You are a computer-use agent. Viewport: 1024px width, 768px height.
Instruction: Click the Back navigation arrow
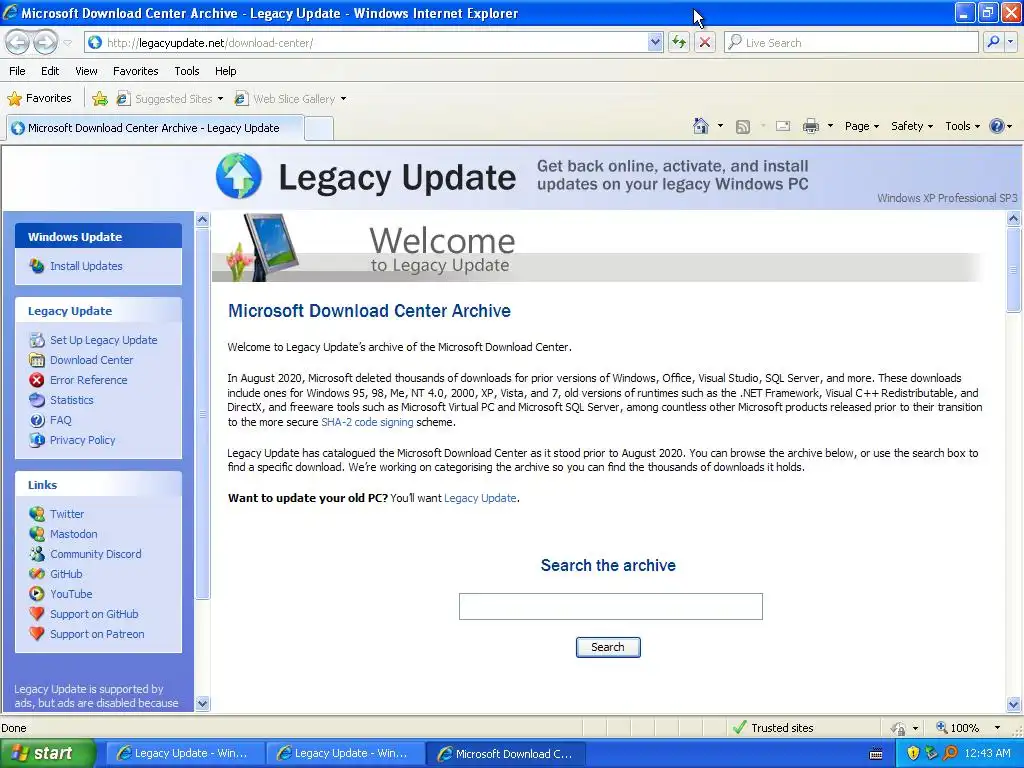[18, 42]
